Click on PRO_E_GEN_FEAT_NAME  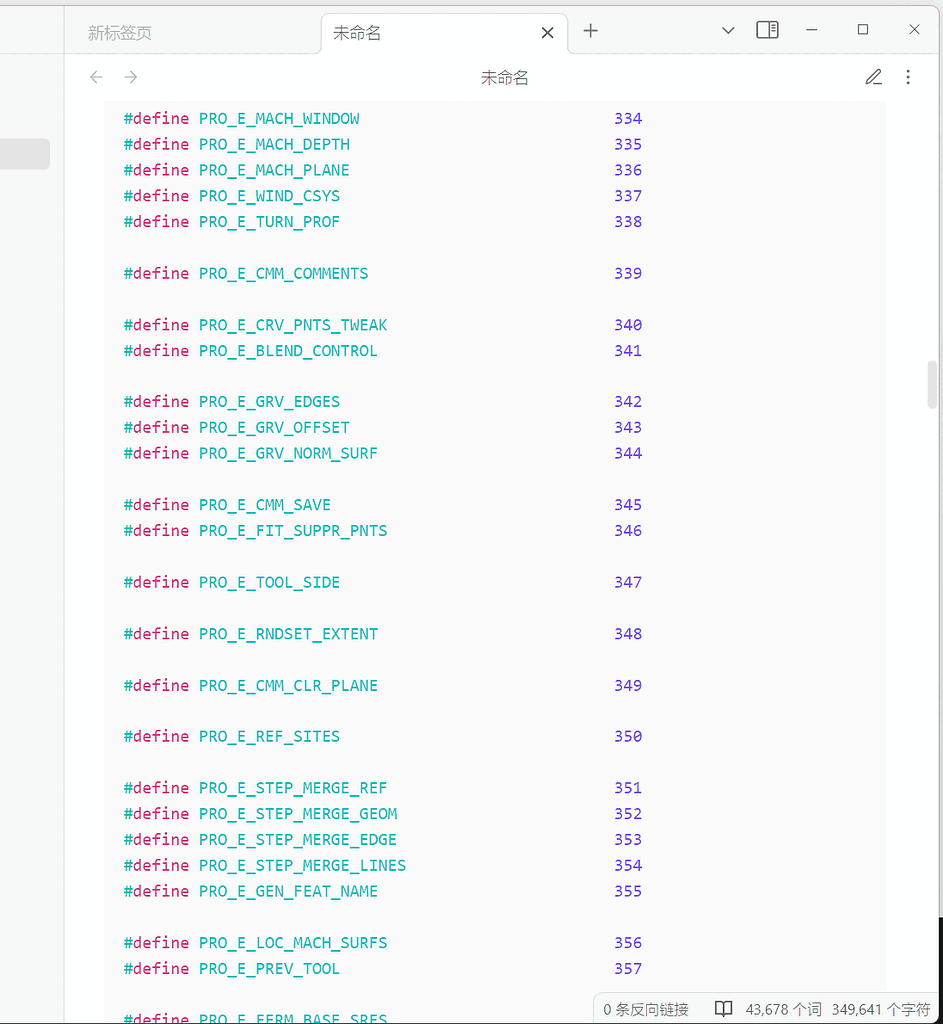click(288, 891)
